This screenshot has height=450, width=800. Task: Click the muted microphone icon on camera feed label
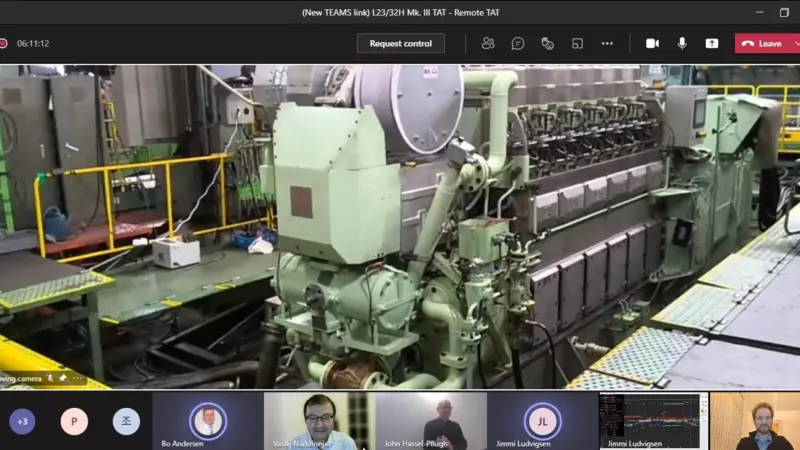(x=50, y=378)
